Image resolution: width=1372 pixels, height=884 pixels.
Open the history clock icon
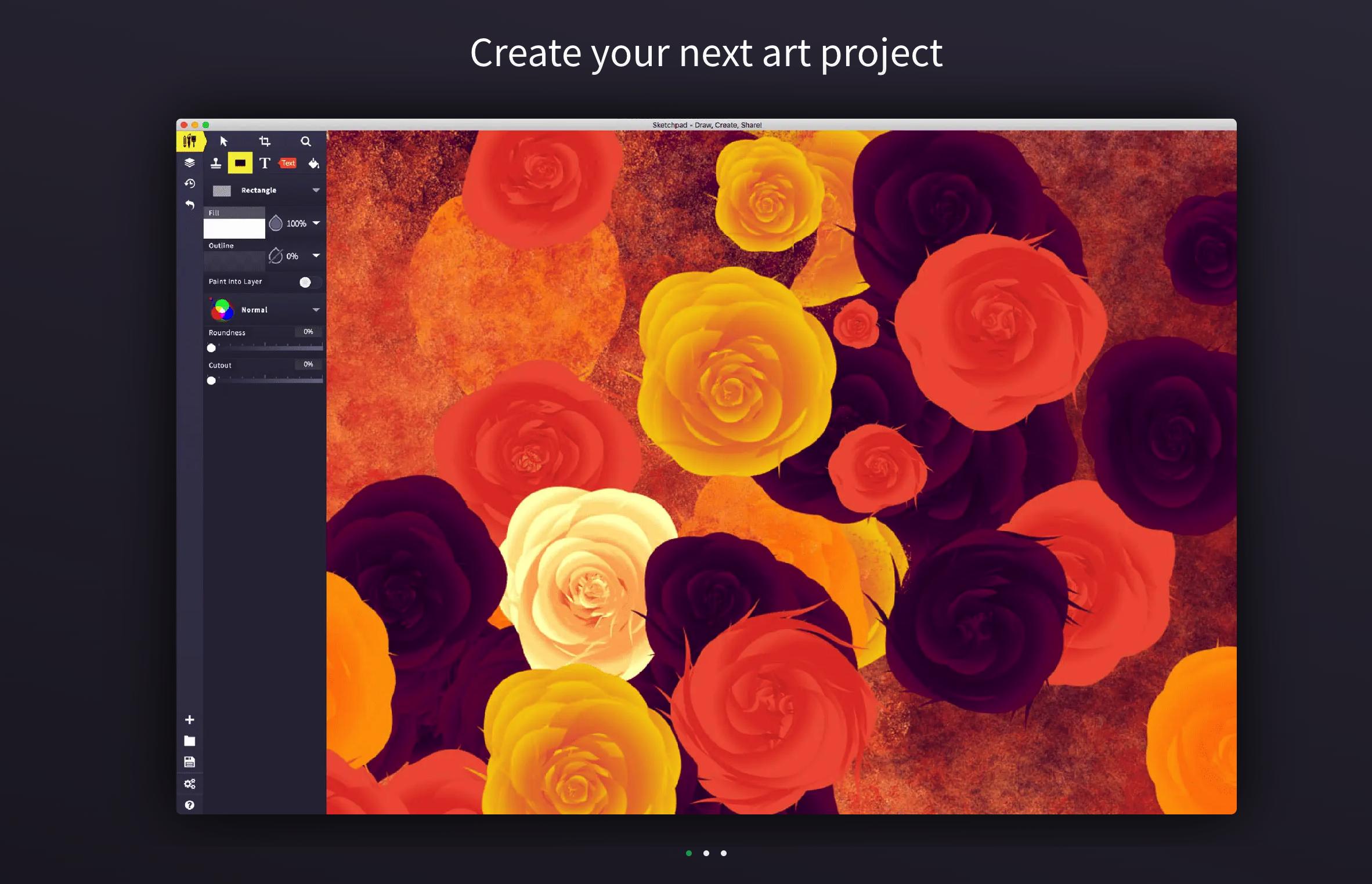point(190,184)
